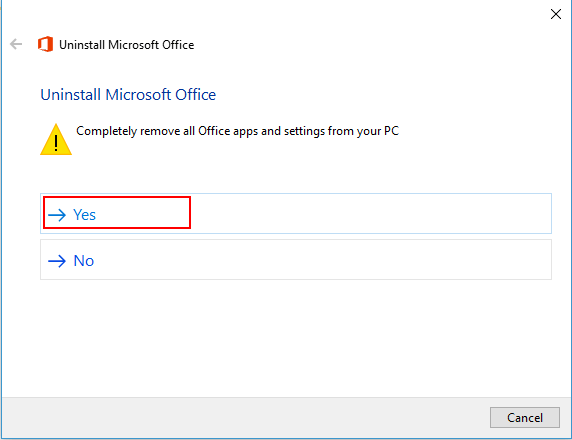This screenshot has width=572, height=440.
Task: Click the blue arrow beside No
Action: pos(57,261)
